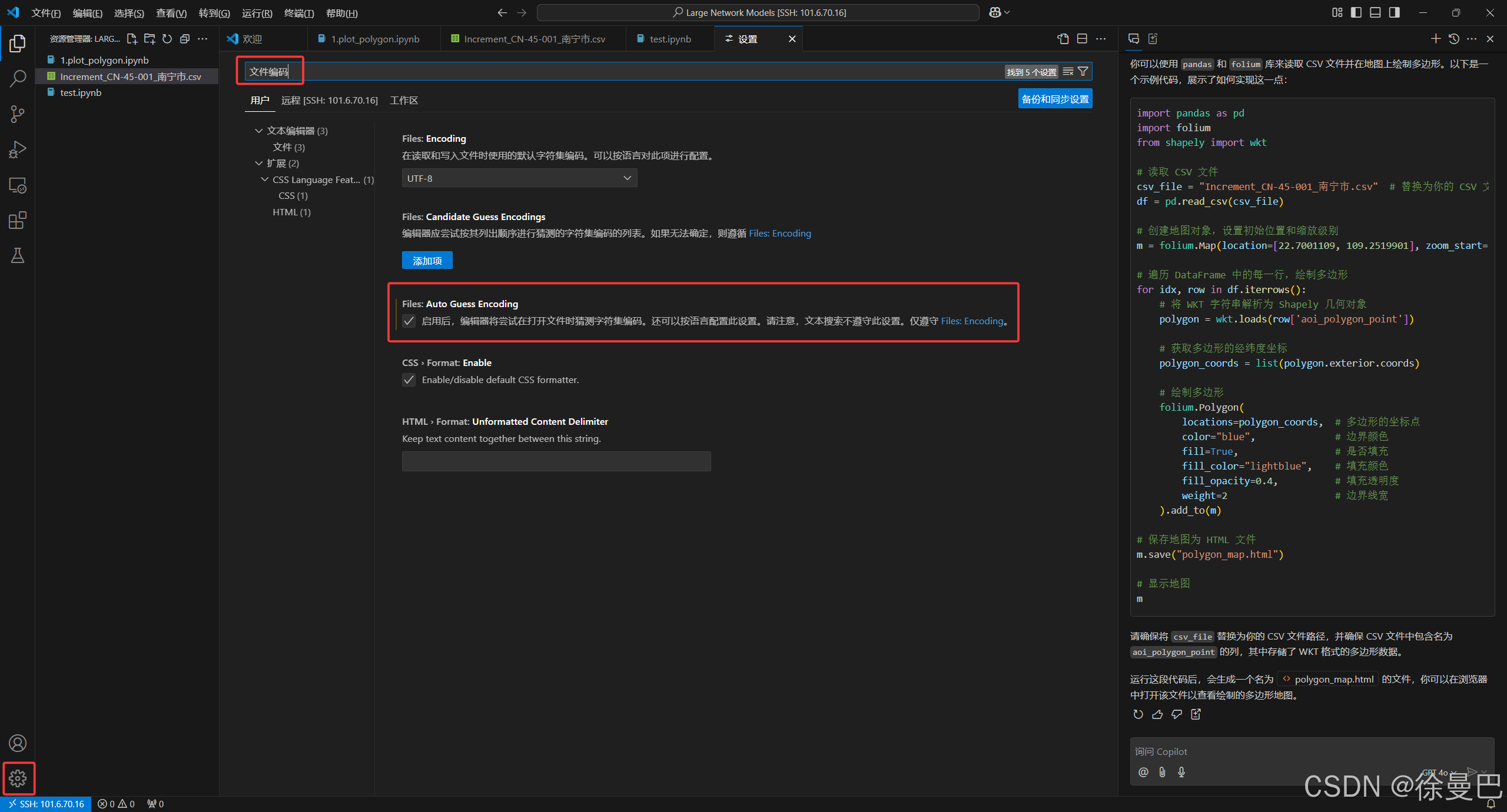Open the Extensions view
The height and width of the screenshot is (812, 1507).
coord(18,221)
